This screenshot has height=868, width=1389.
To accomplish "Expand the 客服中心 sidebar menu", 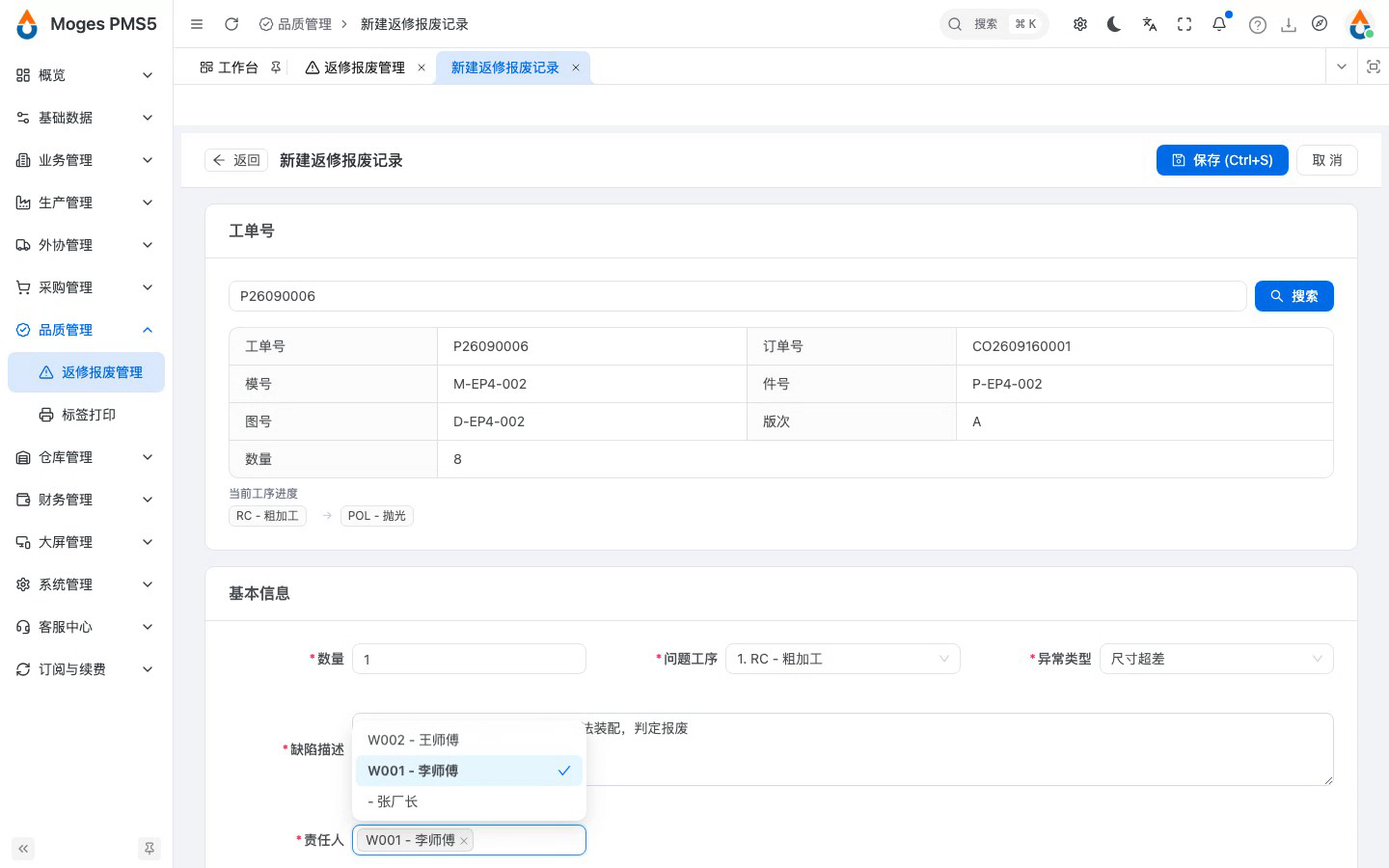I will pos(86,627).
